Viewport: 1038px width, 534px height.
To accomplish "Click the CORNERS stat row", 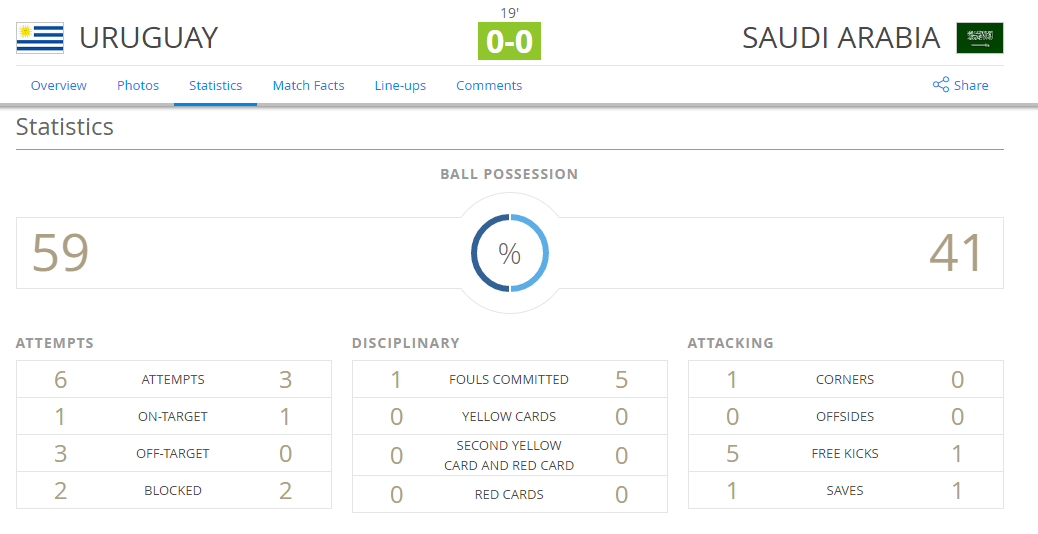I will pyautogui.click(x=846, y=379).
